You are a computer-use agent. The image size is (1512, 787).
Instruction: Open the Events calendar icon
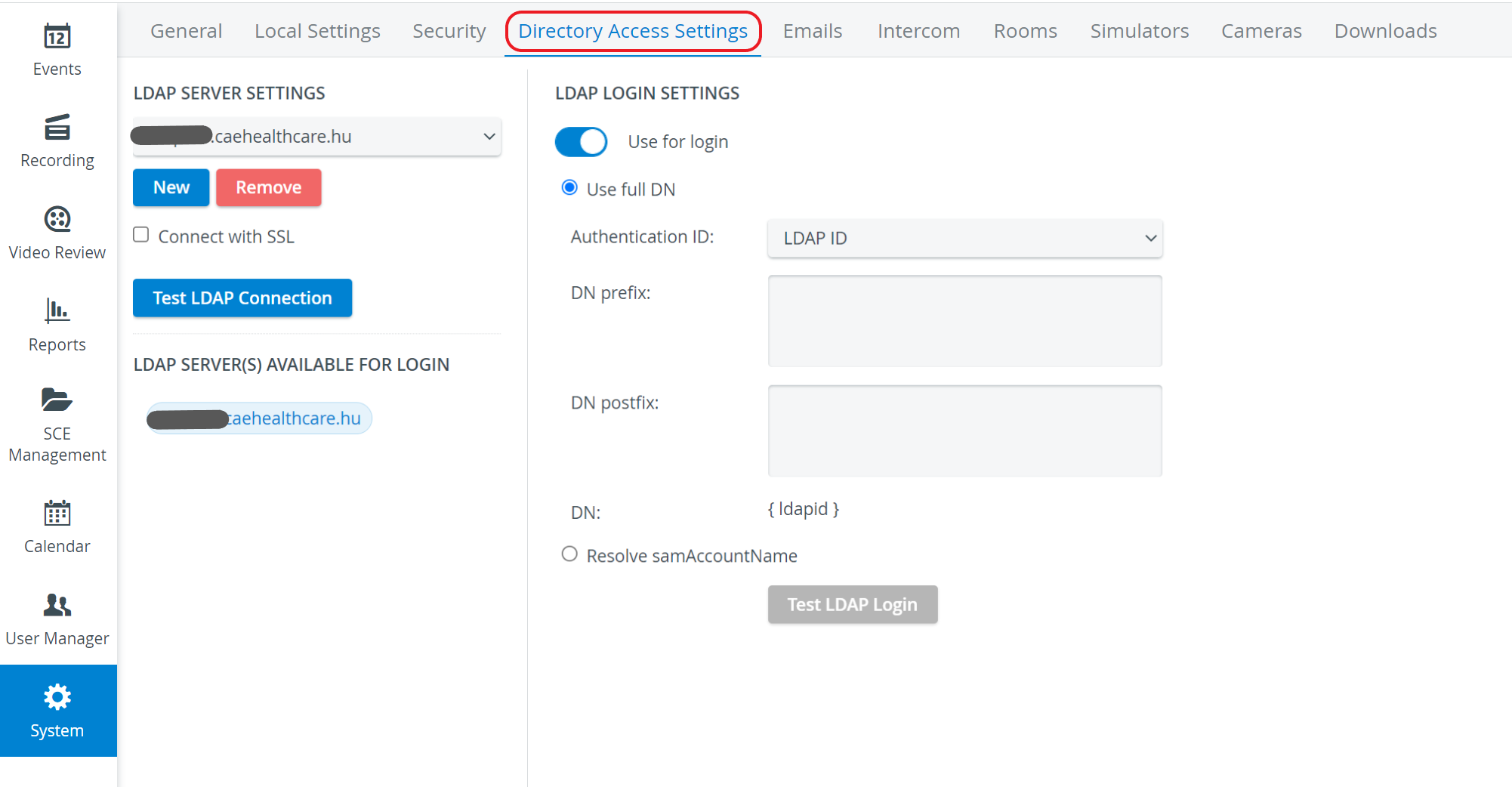coord(57,35)
